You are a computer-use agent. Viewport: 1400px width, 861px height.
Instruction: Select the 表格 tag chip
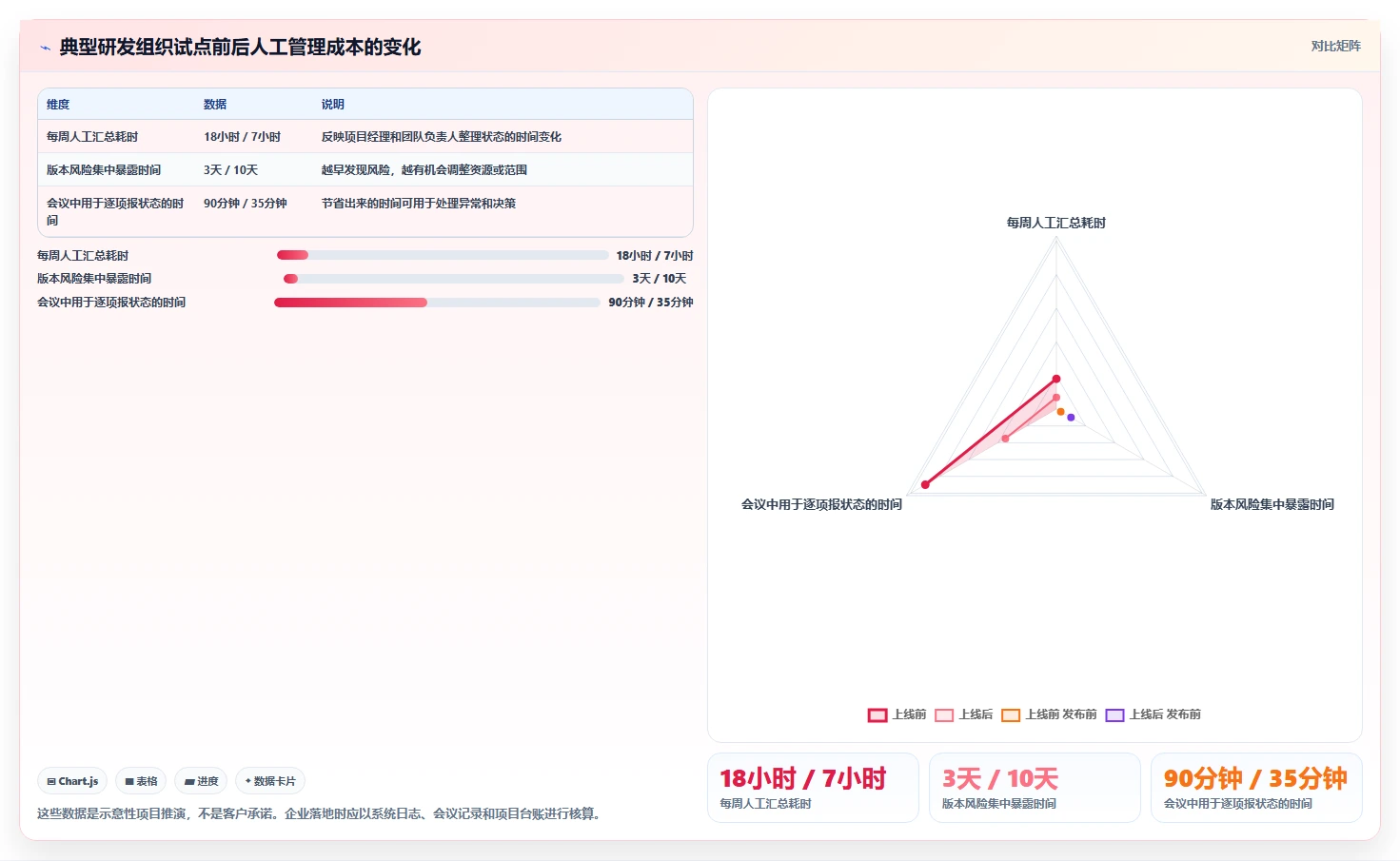141,781
